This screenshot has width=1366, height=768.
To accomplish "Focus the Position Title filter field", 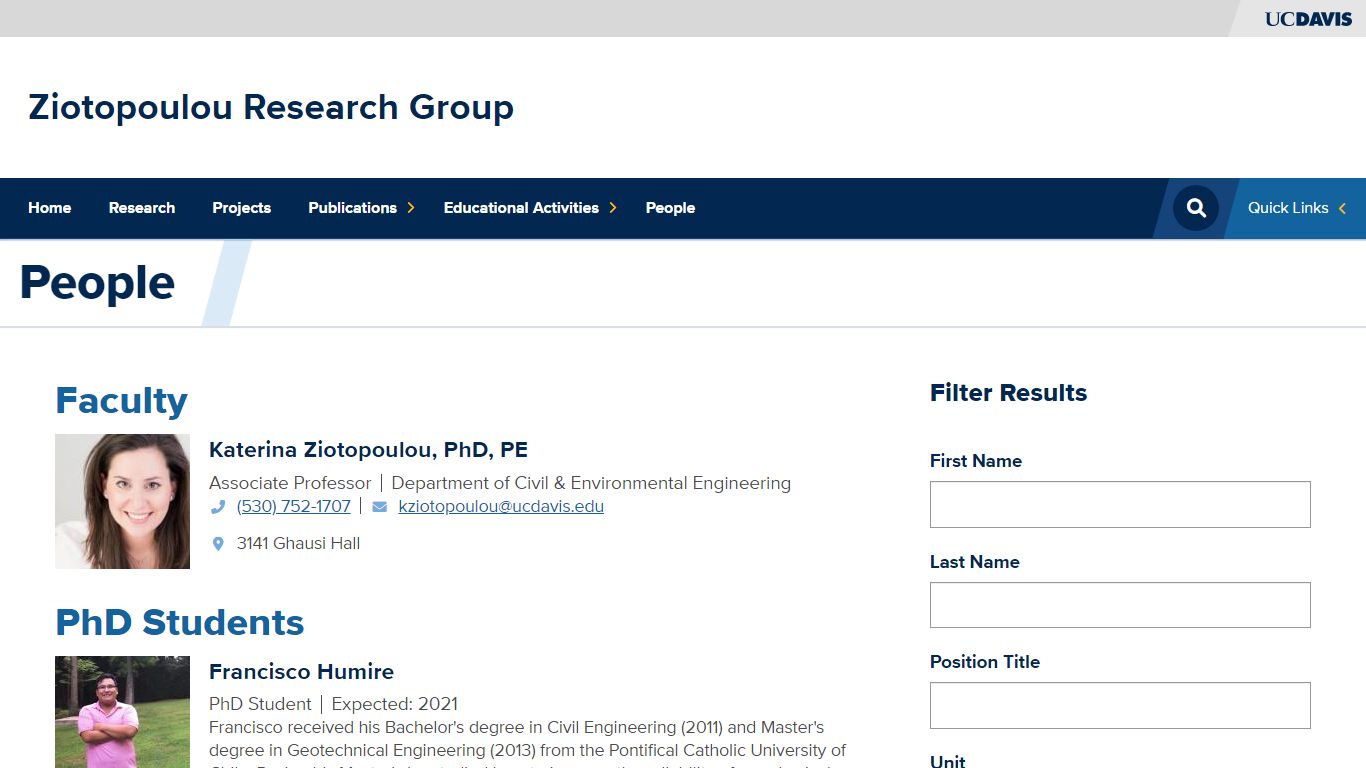I will tap(1120, 705).
